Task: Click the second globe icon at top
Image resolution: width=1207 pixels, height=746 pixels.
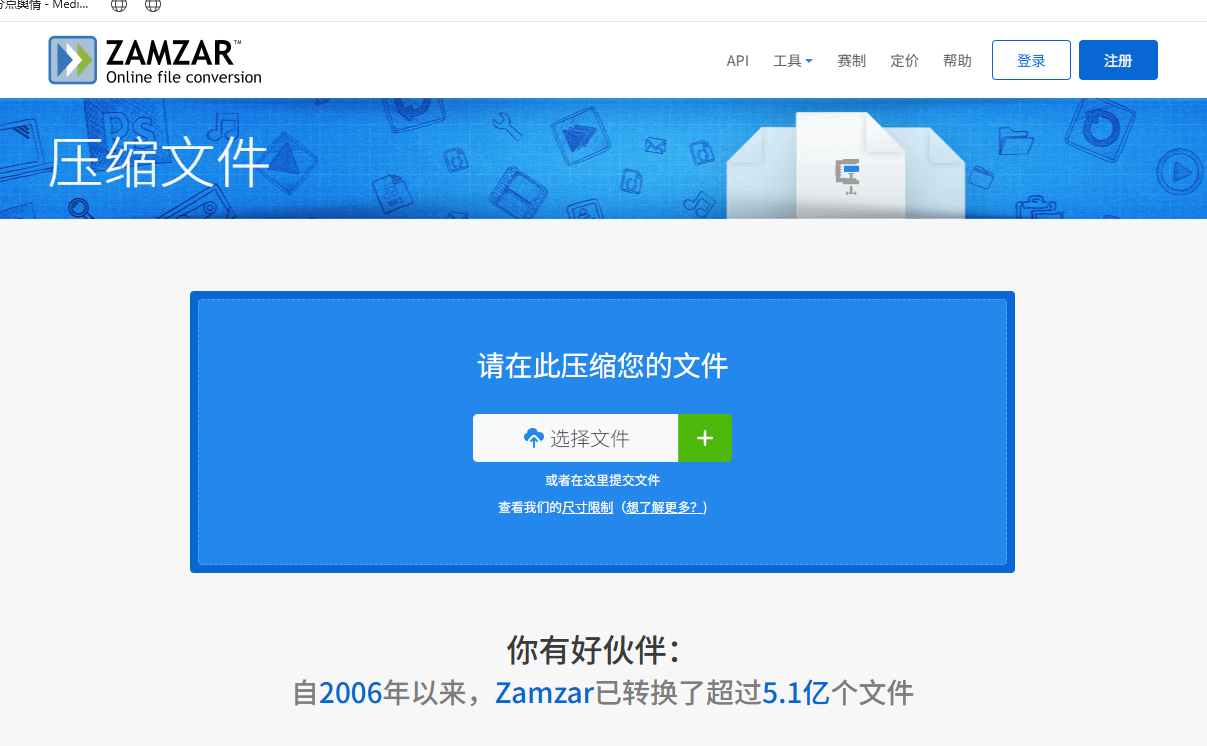Action: coord(153,6)
